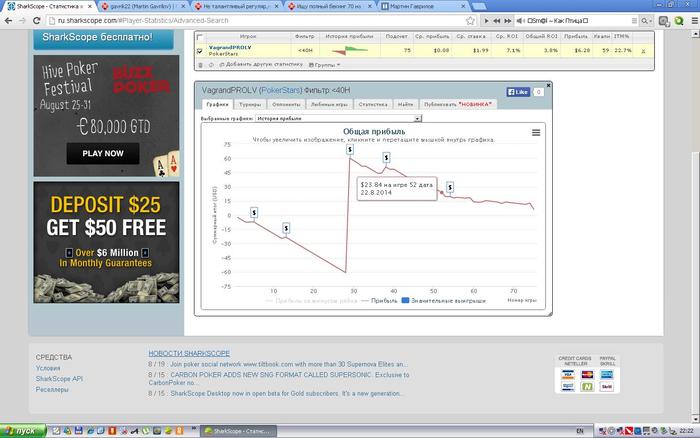
Task: Expand the 'Группы' dropdown
Action: (325, 65)
